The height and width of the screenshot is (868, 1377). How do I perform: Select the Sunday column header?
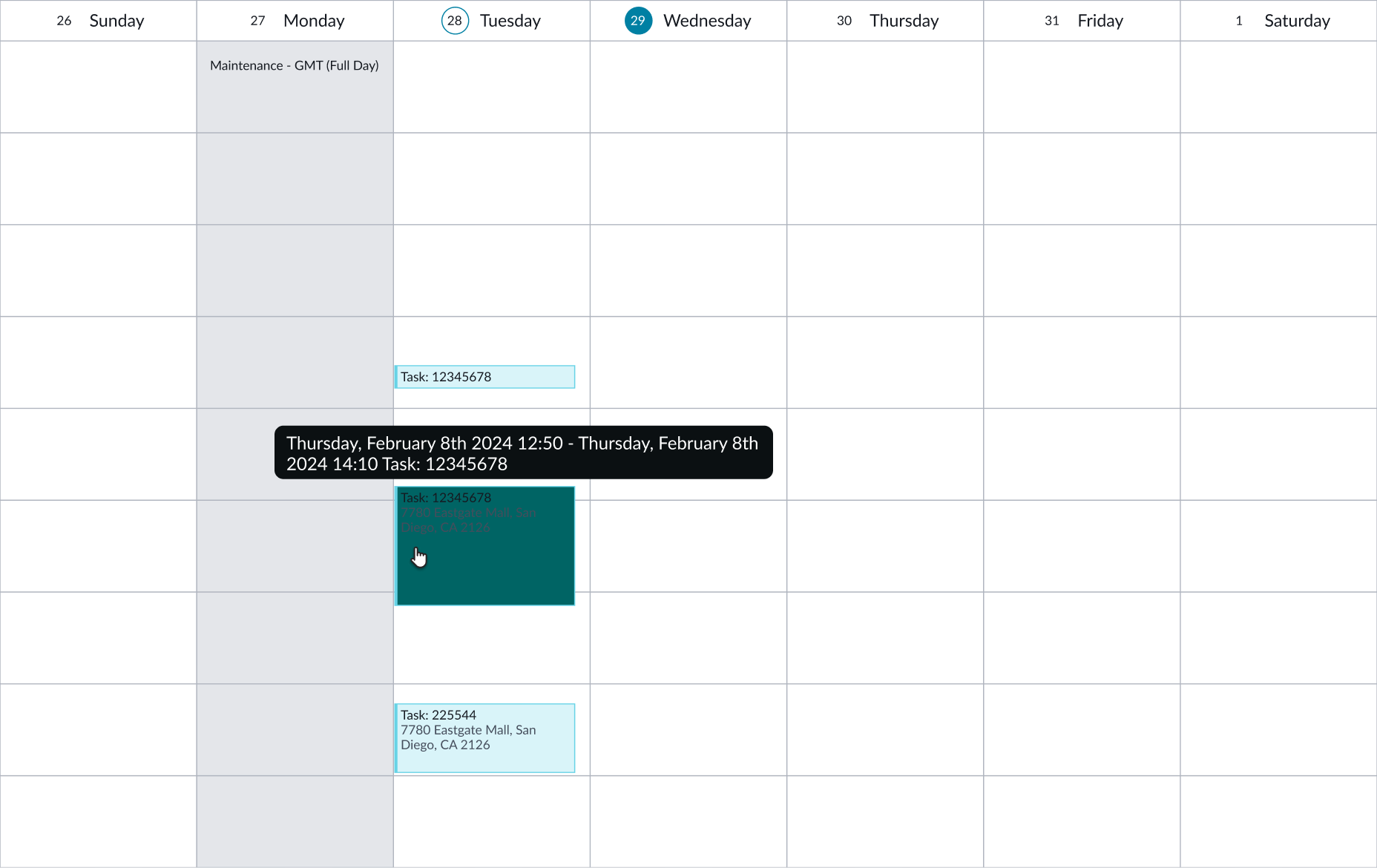[x=116, y=21]
